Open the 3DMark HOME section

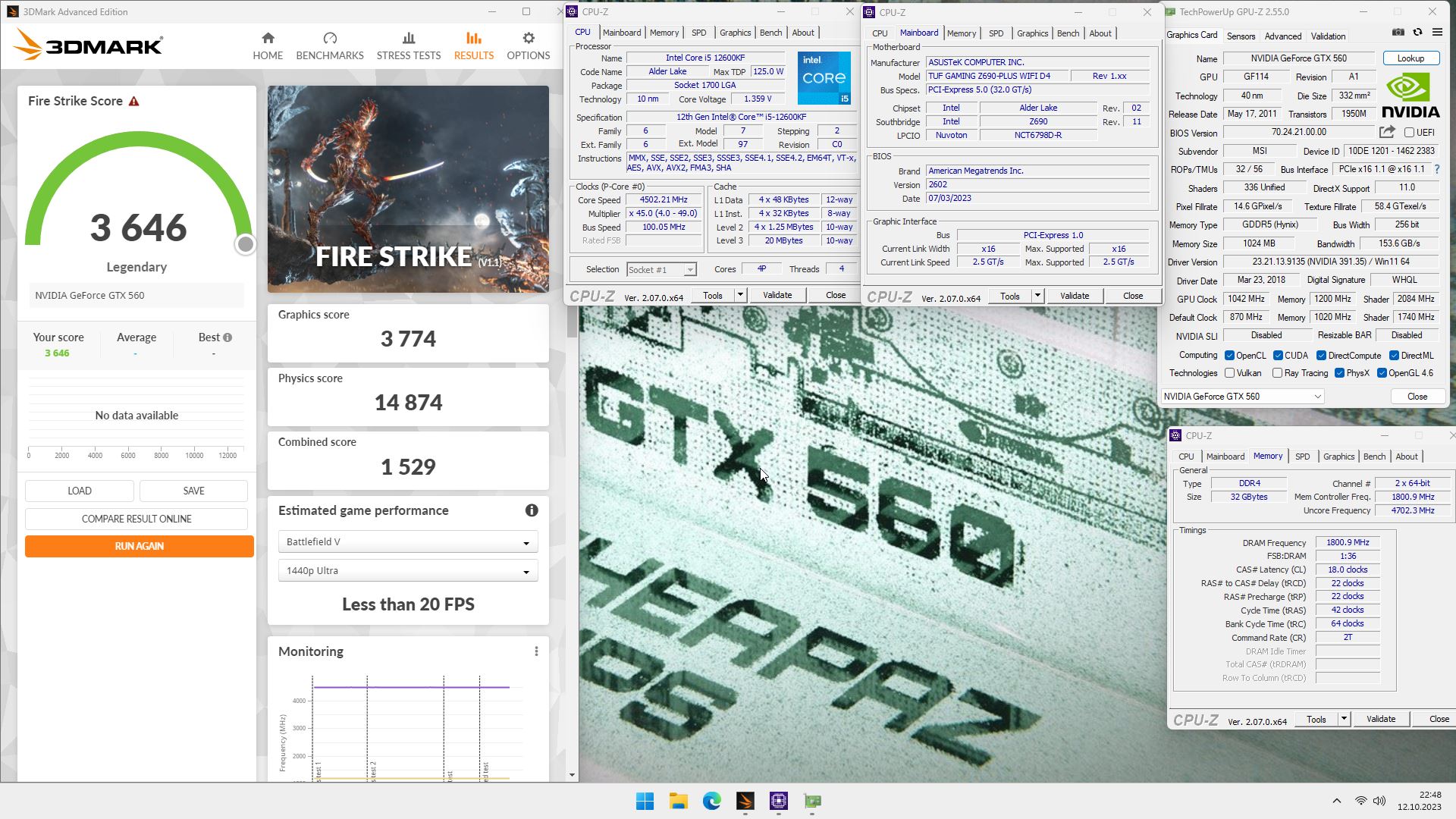268,46
